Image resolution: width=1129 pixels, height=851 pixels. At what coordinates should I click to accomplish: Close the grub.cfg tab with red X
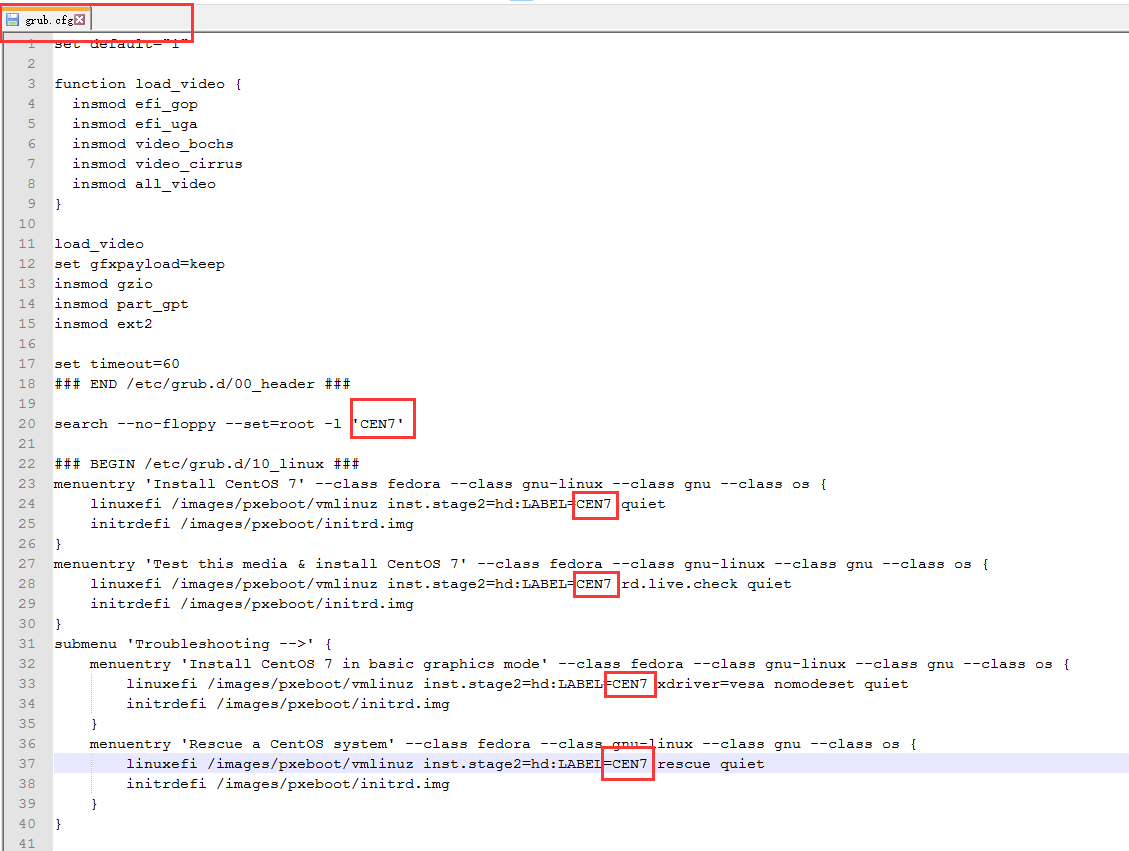click(80, 19)
